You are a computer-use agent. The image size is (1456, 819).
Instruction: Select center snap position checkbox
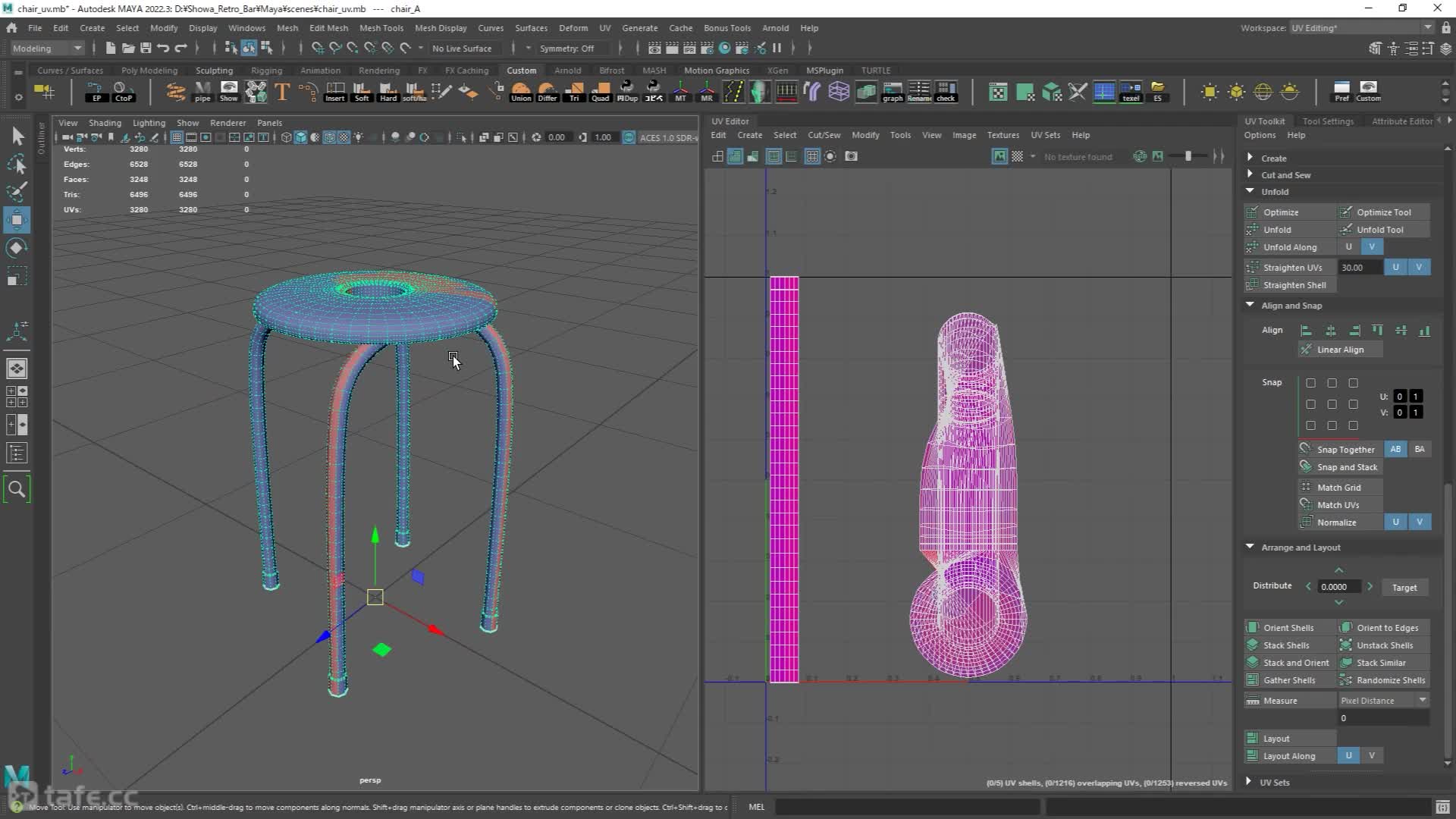coord(1332,404)
